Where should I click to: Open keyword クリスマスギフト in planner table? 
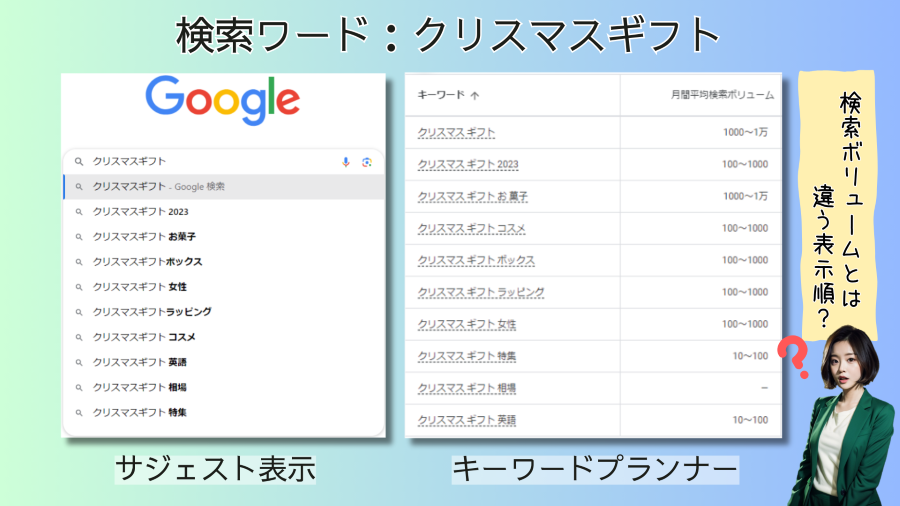coord(456,133)
